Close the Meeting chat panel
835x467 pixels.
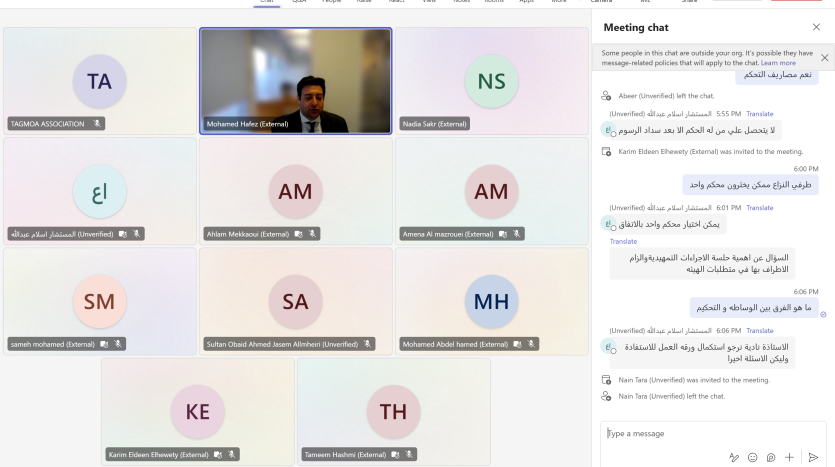[x=816, y=27]
